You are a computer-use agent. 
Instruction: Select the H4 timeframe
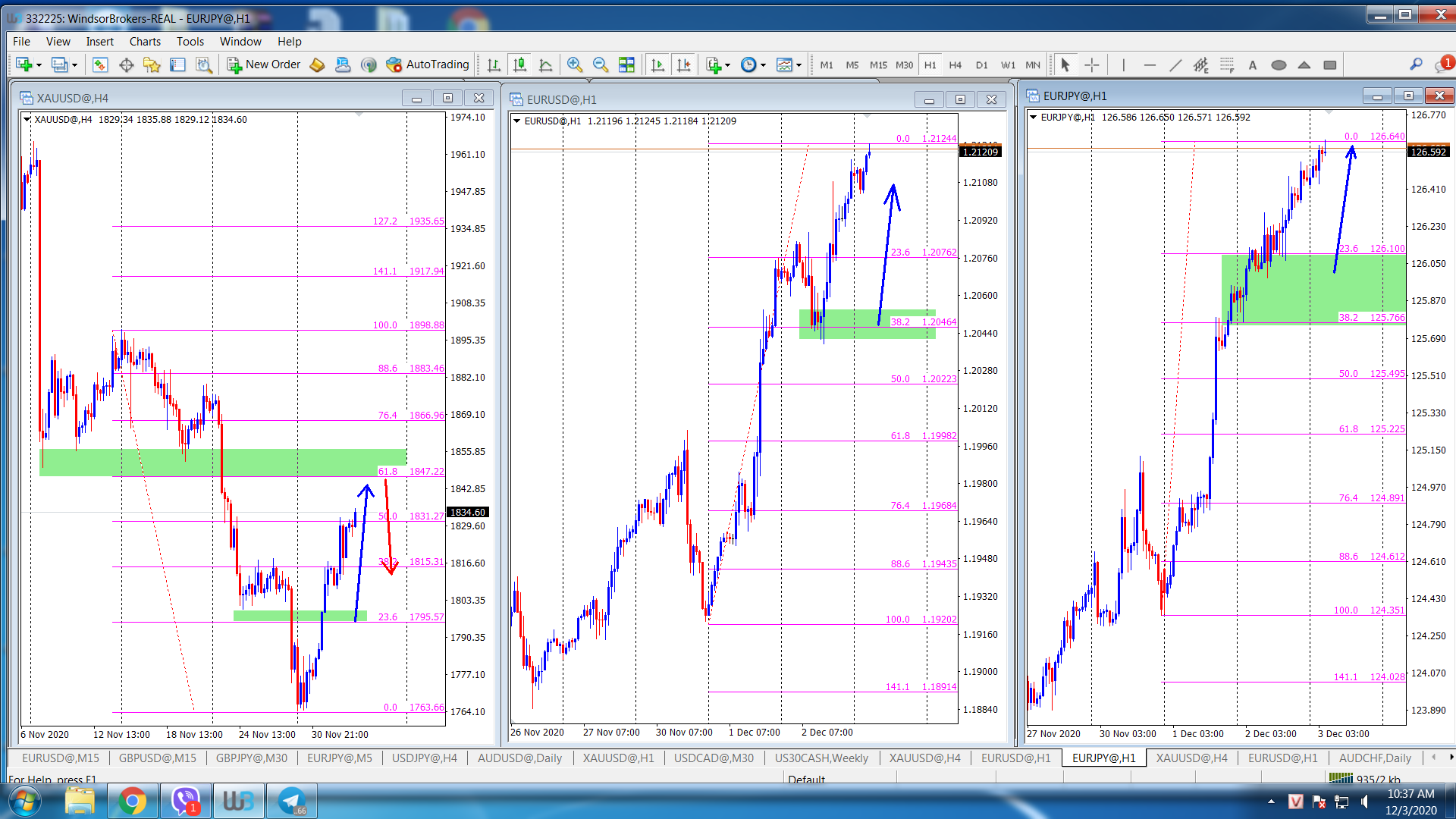[955, 65]
